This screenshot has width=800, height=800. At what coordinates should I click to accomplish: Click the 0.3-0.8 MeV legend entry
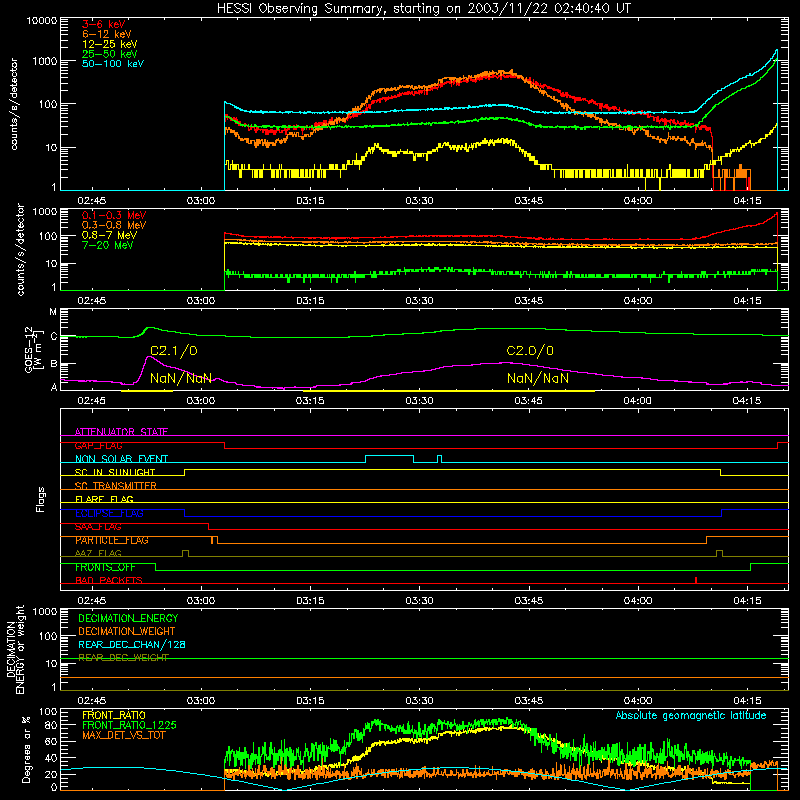tap(114, 225)
